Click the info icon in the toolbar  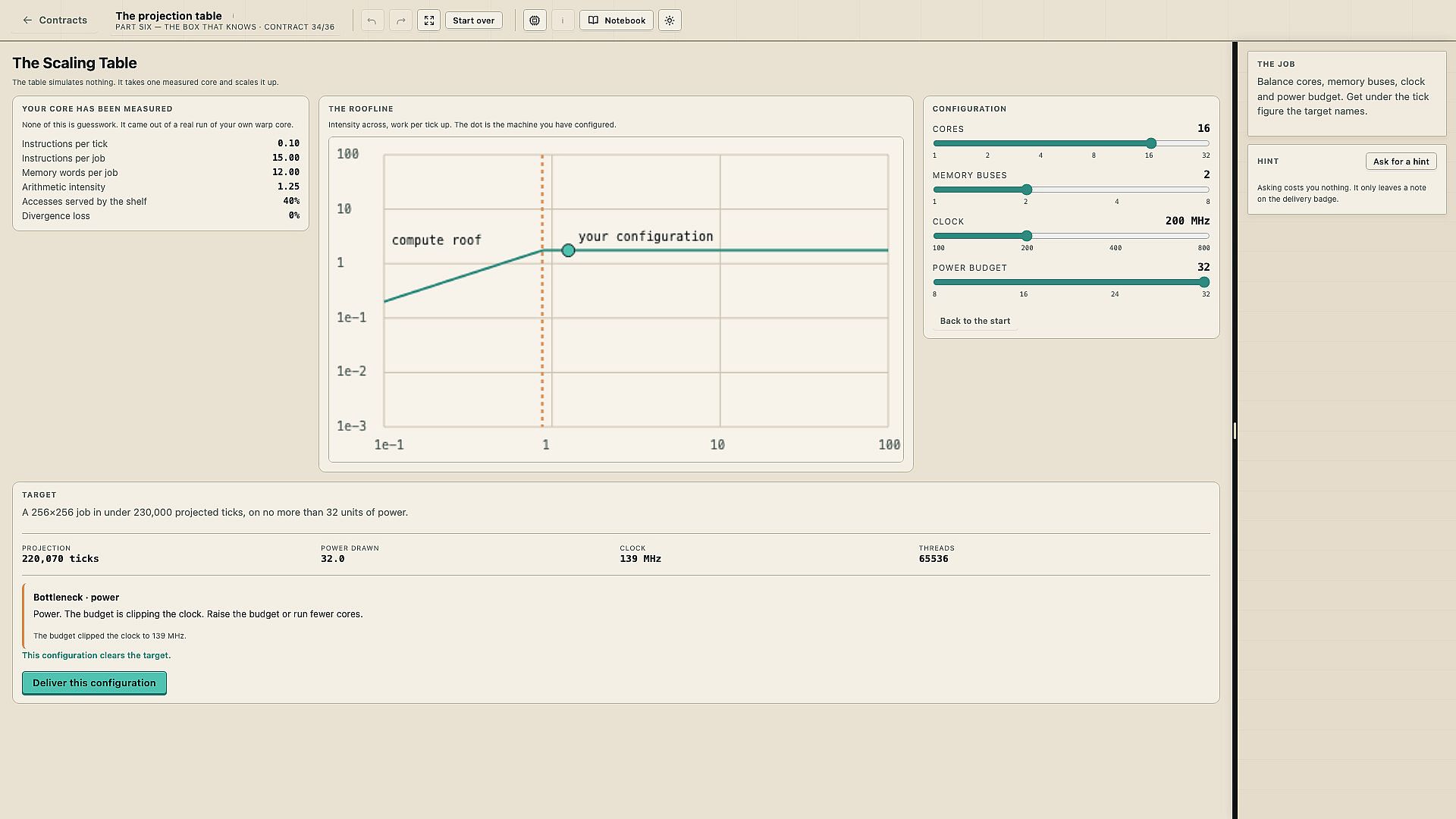563,20
